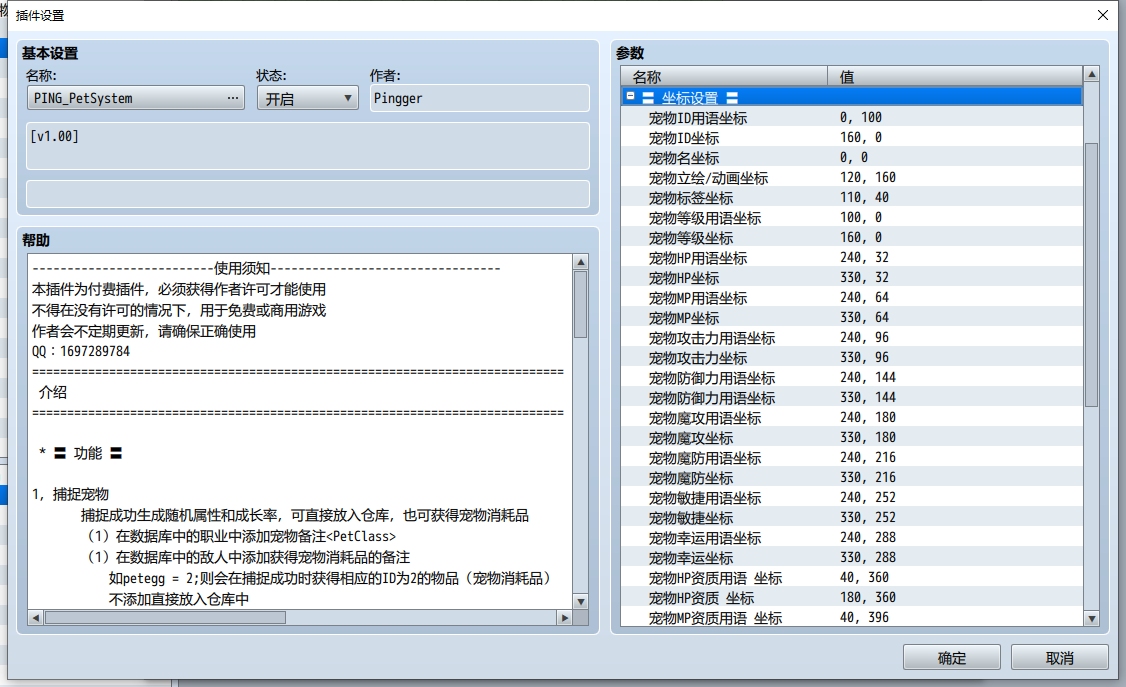The height and width of the screenshot is (687, 1126).
Task: Collapse the 坐标设置 parameter group
Action: pos(631,96)
